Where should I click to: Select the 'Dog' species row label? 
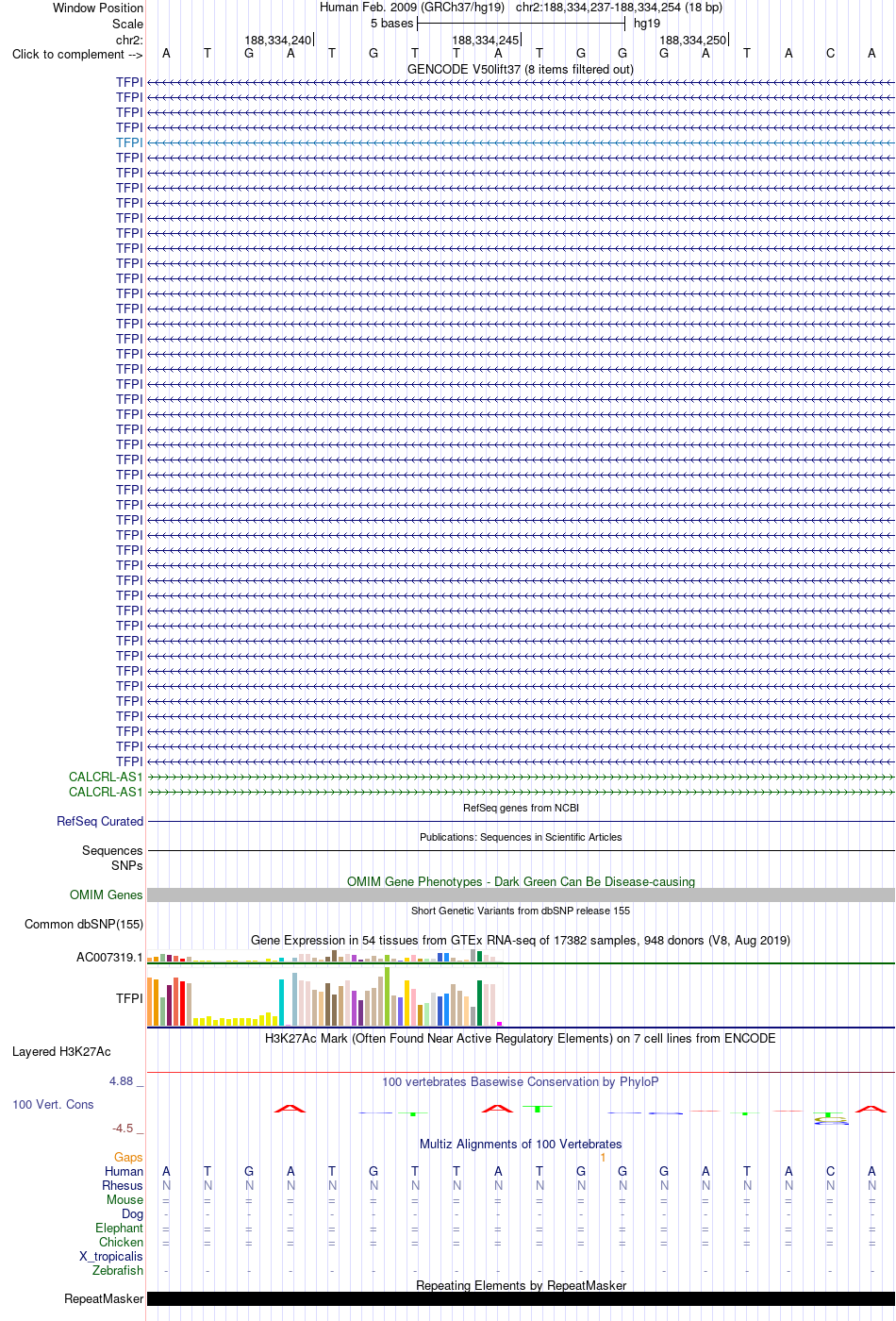click(132, 1213)
